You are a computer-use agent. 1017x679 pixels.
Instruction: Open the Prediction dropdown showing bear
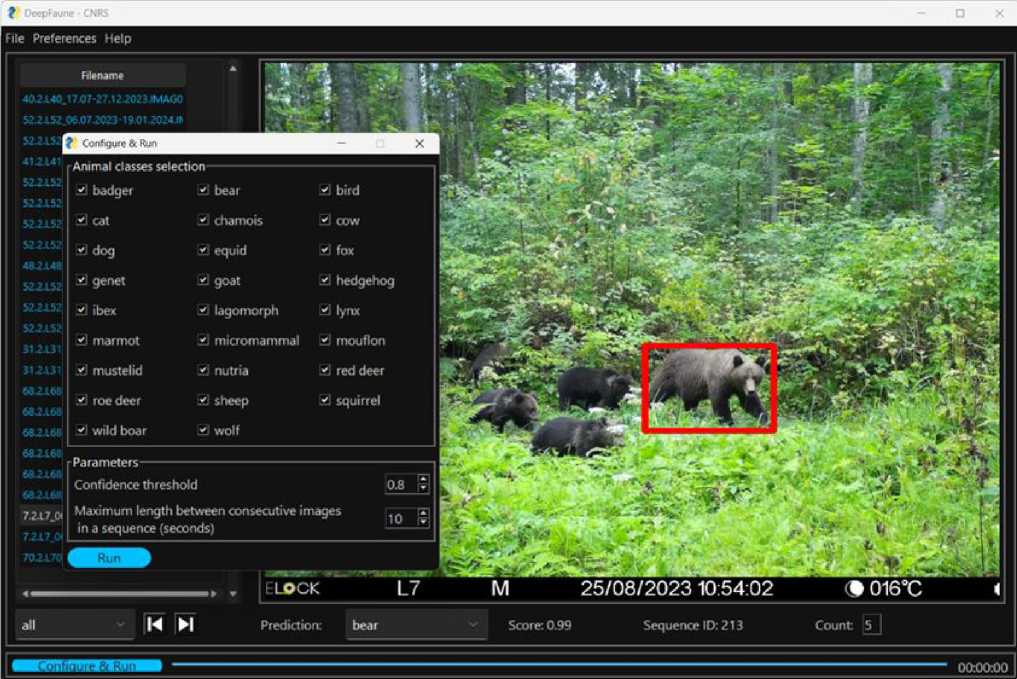(x=416, y=625)
